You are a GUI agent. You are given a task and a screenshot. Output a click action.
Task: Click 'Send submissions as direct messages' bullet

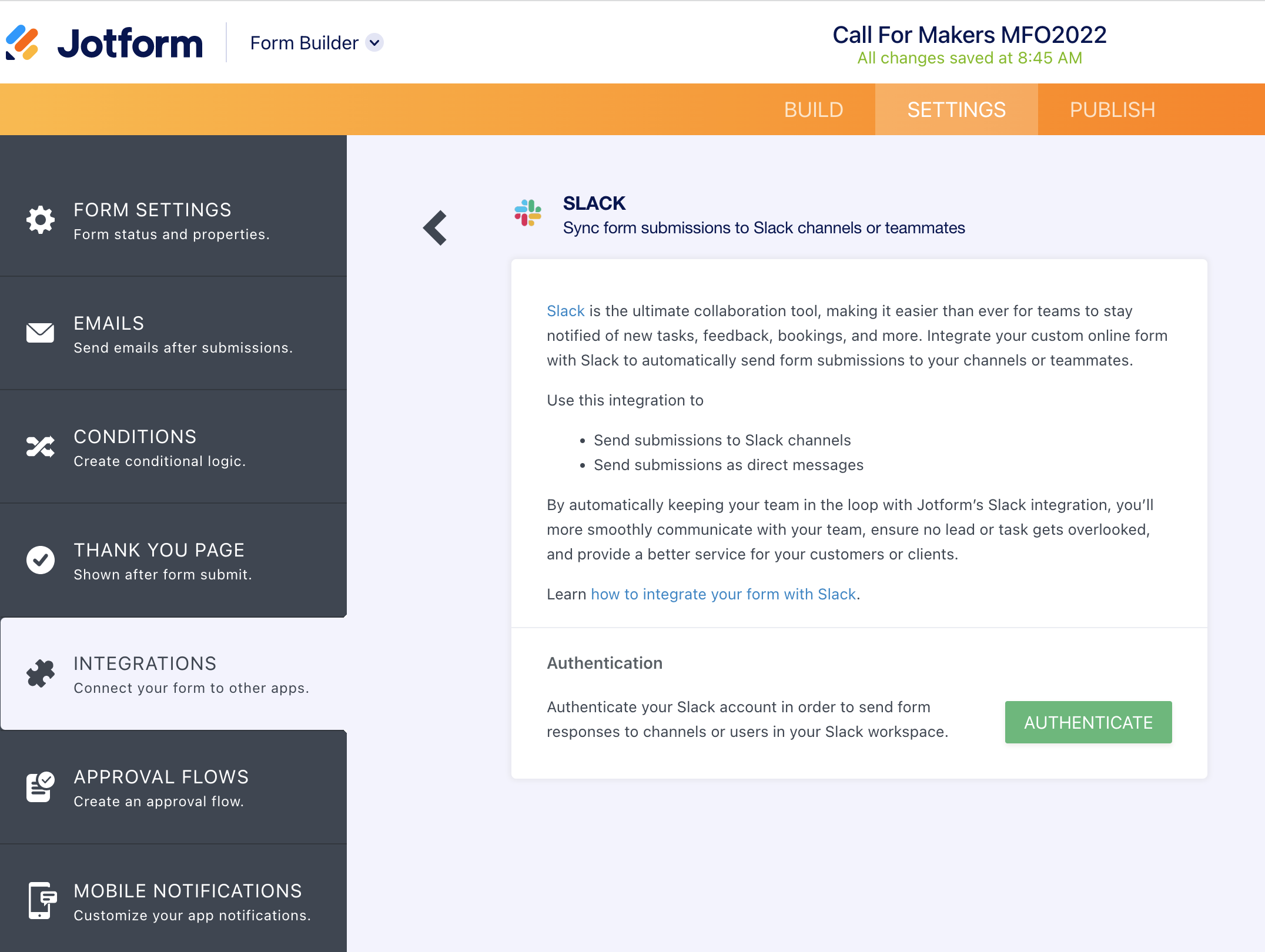click(728, 465)
